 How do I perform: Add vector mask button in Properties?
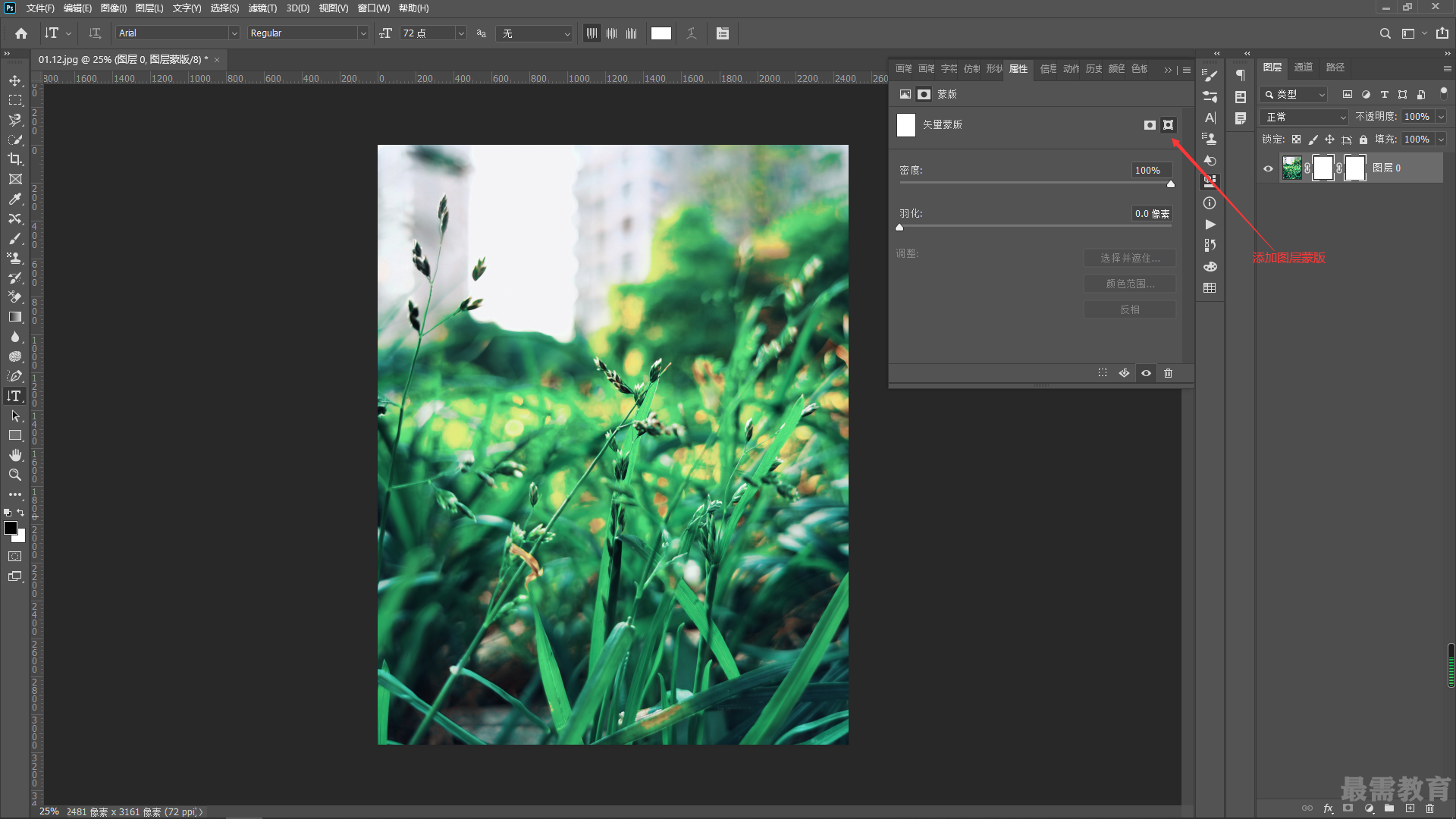(1169, 125)
